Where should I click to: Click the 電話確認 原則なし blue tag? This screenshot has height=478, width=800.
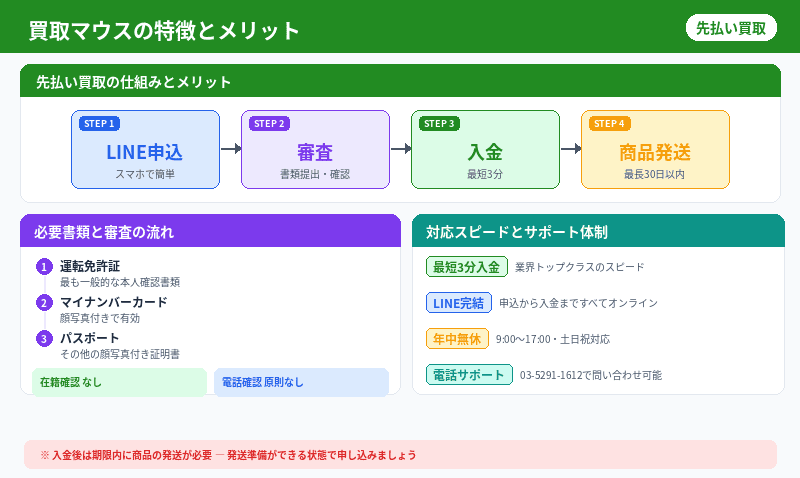click(301, 382)
